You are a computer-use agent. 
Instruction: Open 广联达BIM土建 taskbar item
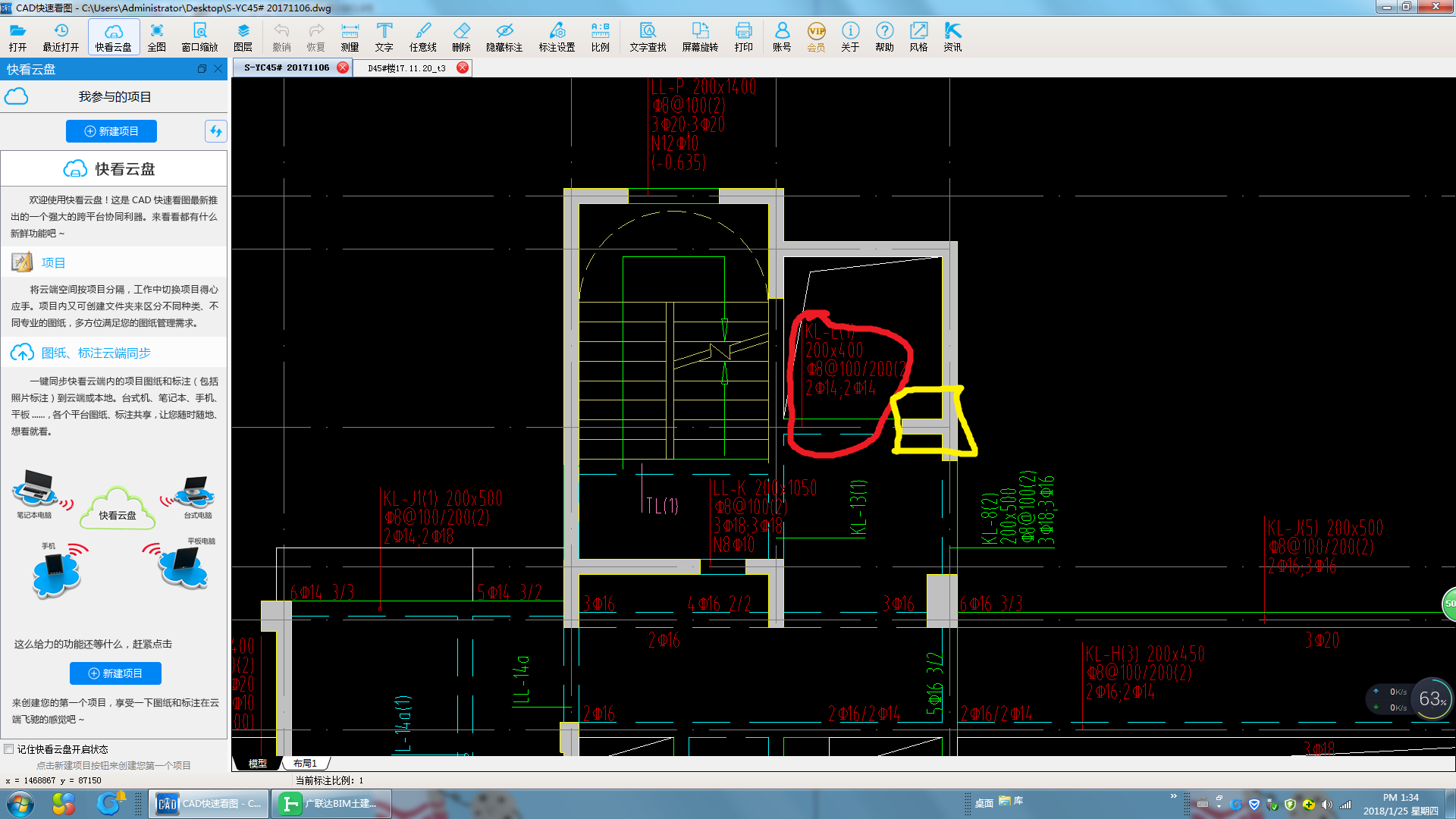(332, 804)
